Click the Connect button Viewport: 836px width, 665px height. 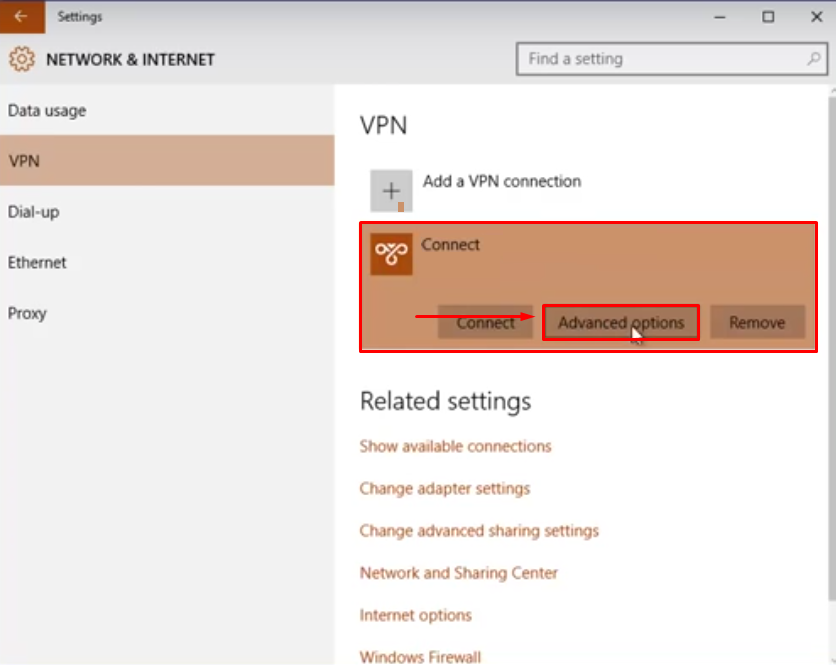point(485,322)
